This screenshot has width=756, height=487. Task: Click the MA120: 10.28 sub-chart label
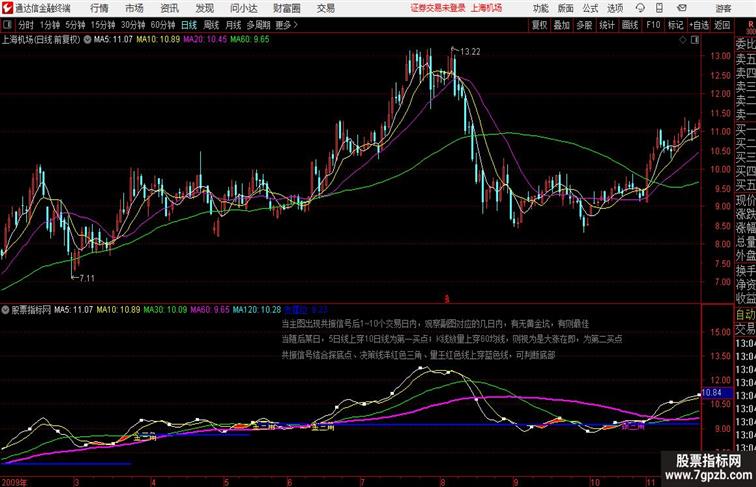(x=257, y=310)
